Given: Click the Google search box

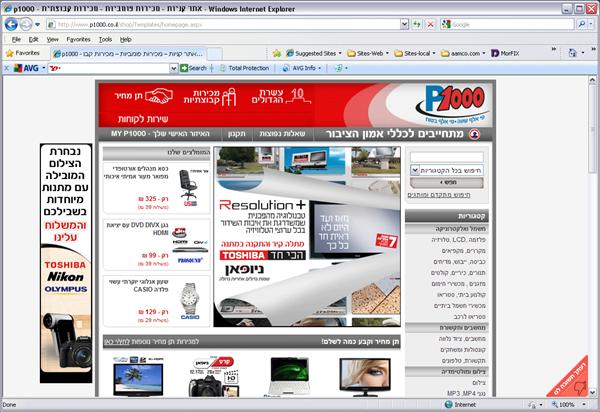Looking at the screenshot, I should [507, 24].
